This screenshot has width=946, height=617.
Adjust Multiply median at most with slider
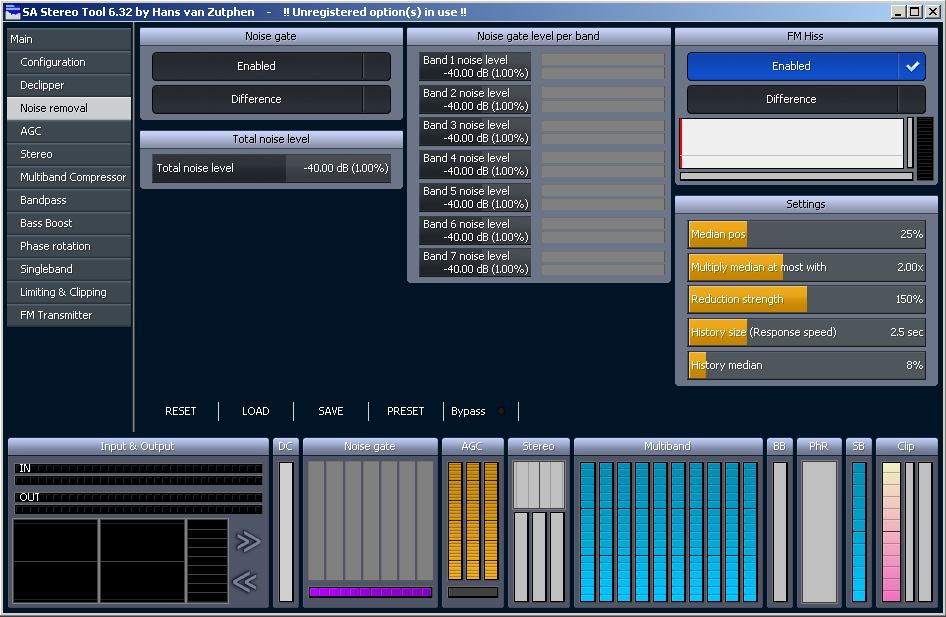[806, 267]
